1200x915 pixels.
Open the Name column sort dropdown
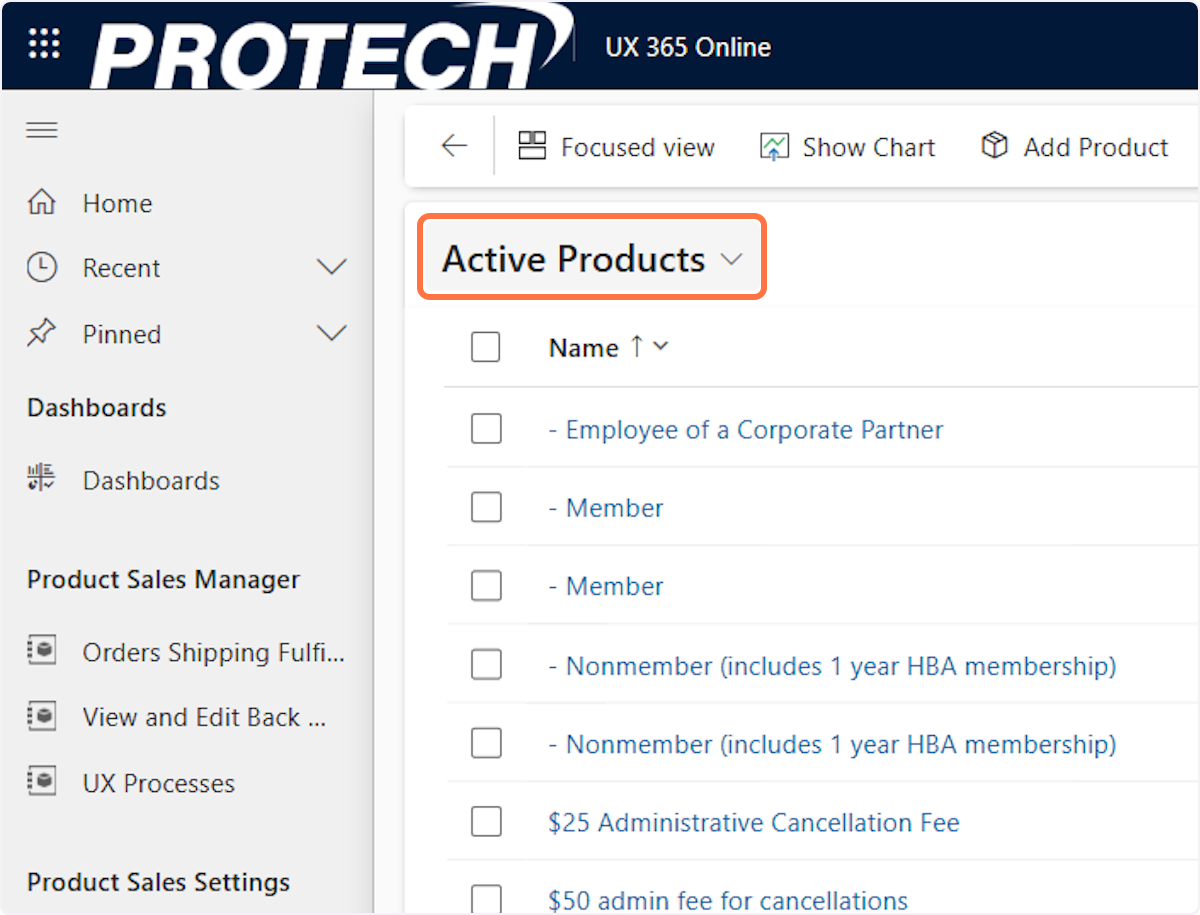(660, 348)
